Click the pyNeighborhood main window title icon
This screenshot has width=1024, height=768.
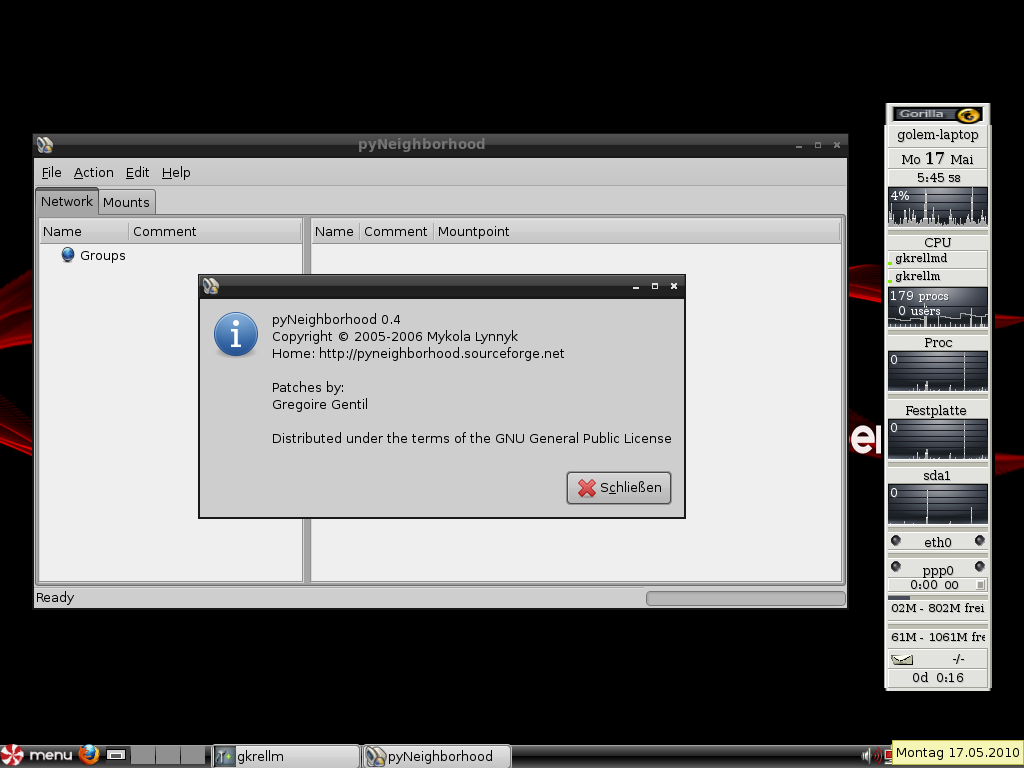[44, 144]
